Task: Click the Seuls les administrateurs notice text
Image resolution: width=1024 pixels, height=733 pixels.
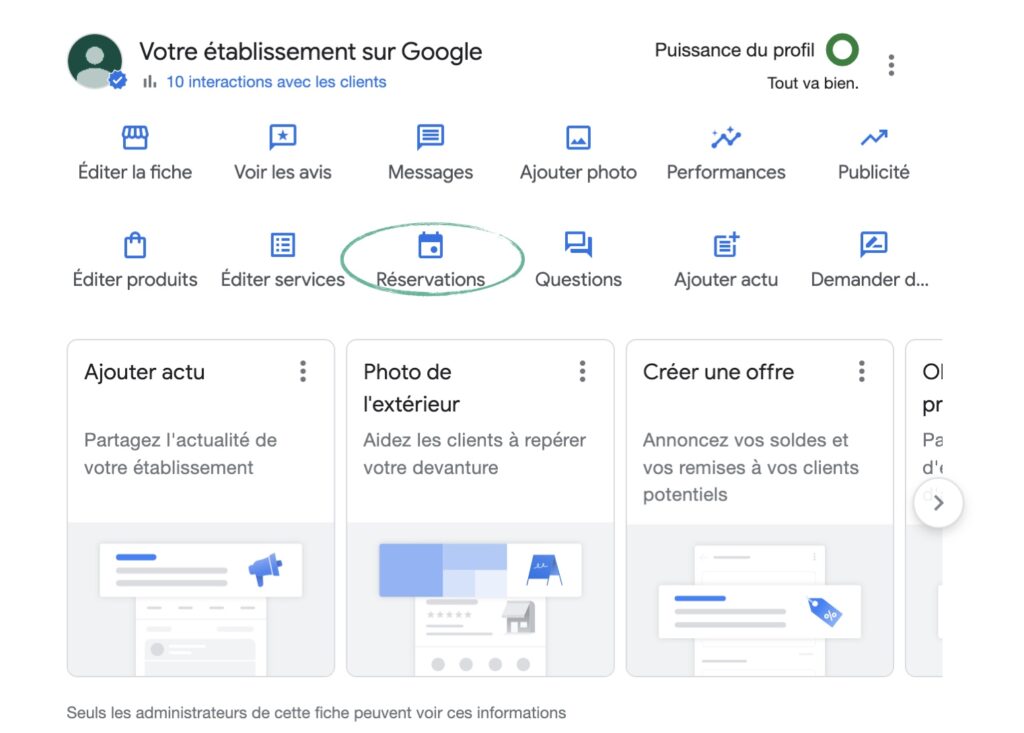Action: tap(316, 713)
